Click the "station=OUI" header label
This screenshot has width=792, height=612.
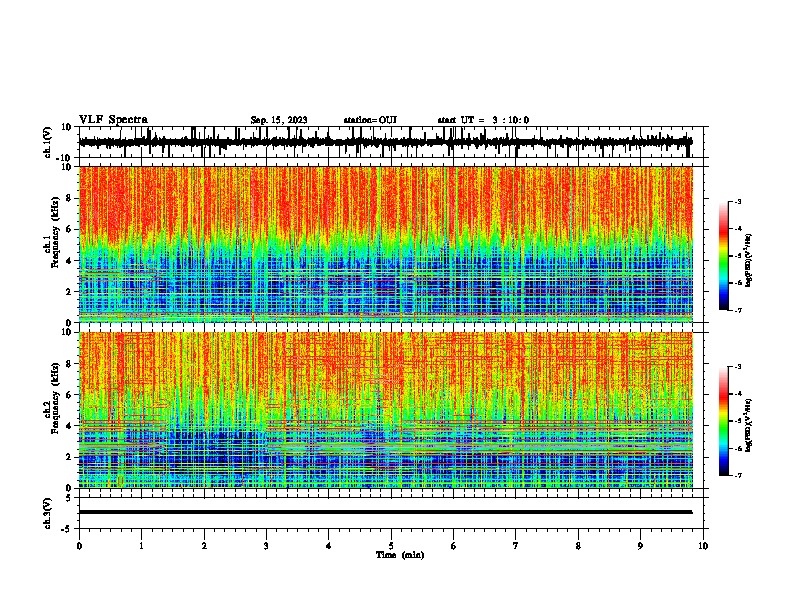click(x=370, y=120)
